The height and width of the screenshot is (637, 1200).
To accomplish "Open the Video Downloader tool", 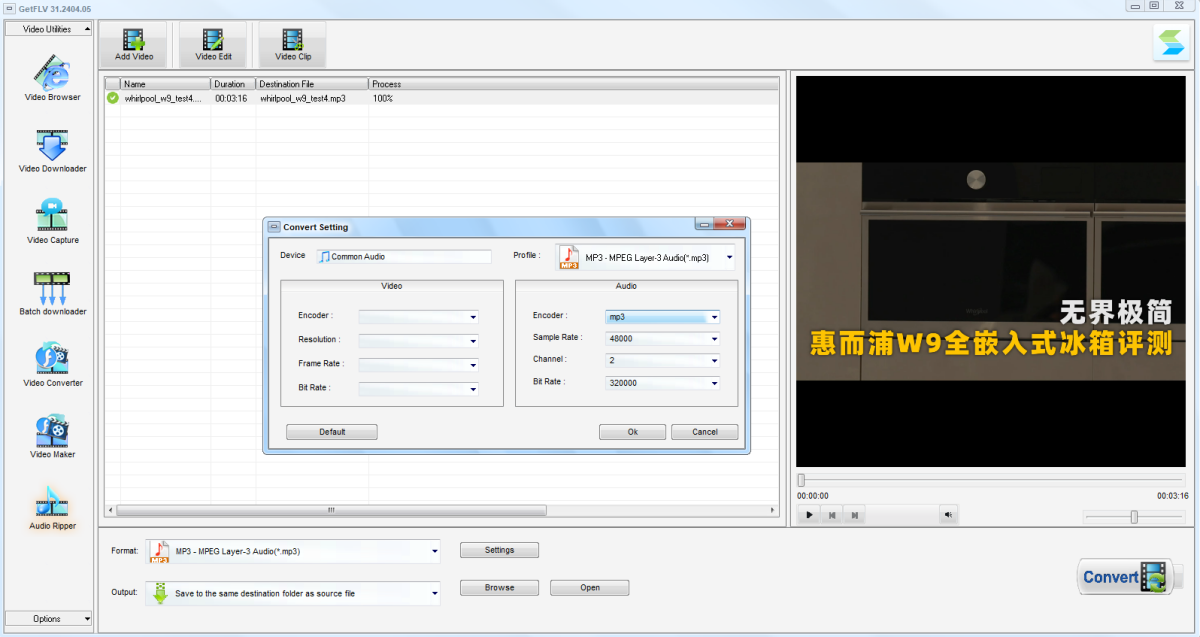I will (x=52, y=149).
